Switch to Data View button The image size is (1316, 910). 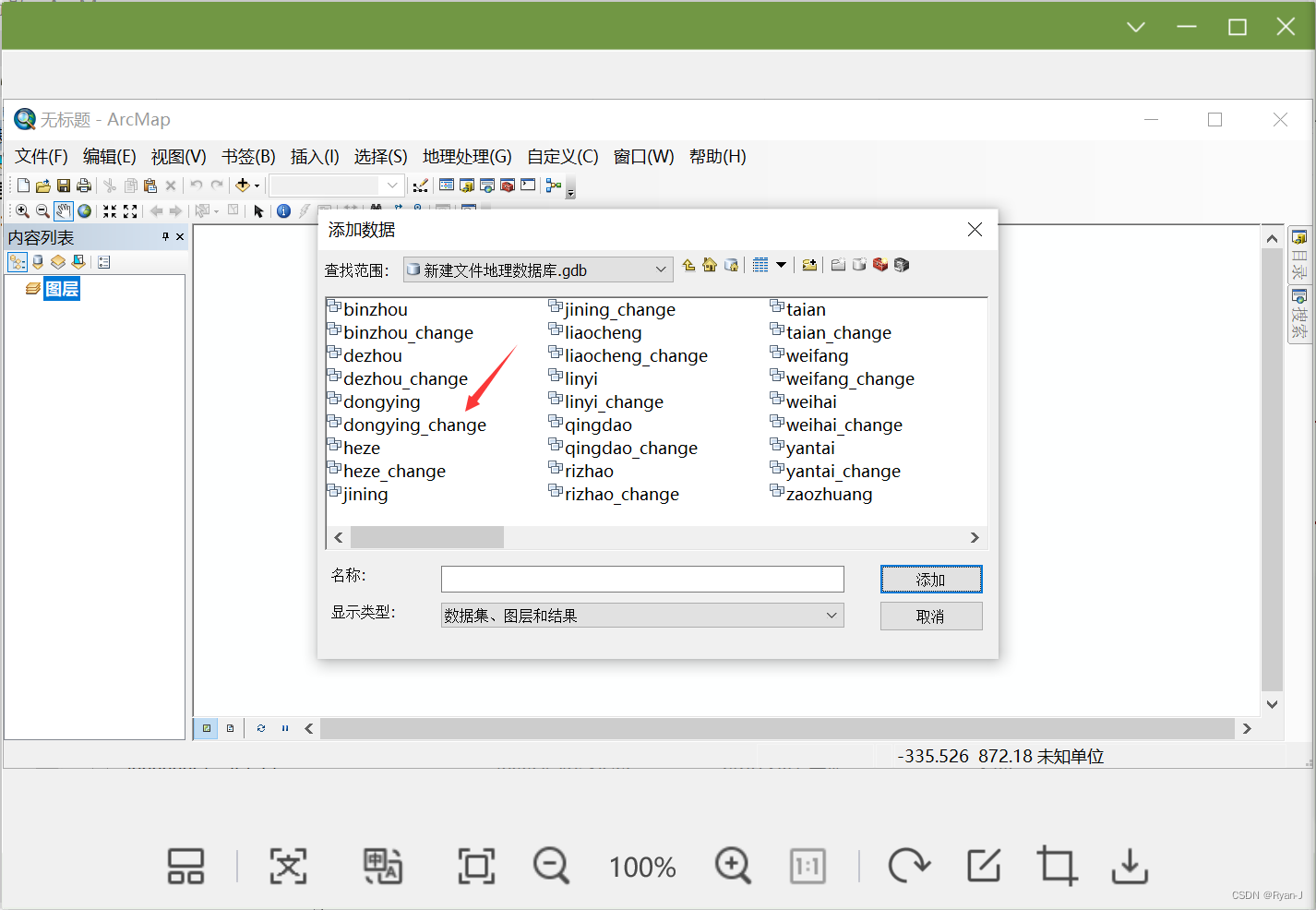click(207, 728)
